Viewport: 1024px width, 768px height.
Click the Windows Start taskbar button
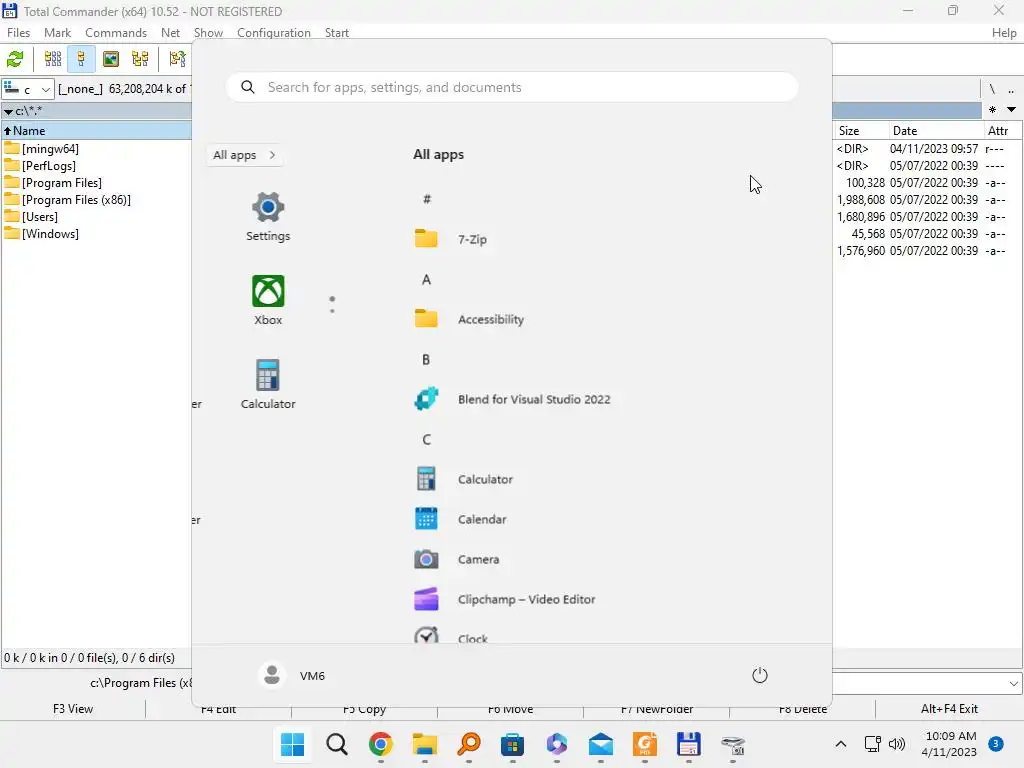pos(293,744)
